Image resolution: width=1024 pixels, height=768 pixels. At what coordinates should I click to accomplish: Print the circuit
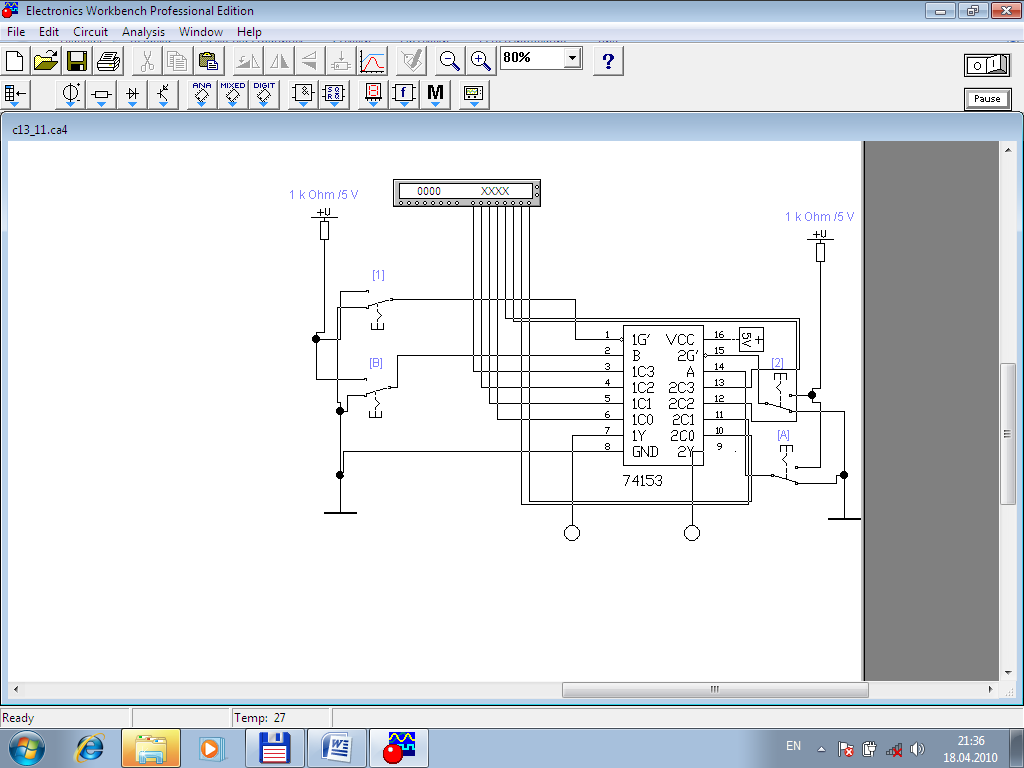click(x=108, y=61)
